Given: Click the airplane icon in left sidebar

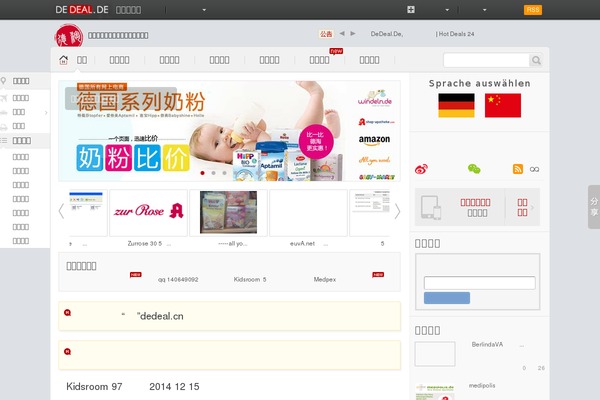Looking at the screenshot, I should 3,98.
